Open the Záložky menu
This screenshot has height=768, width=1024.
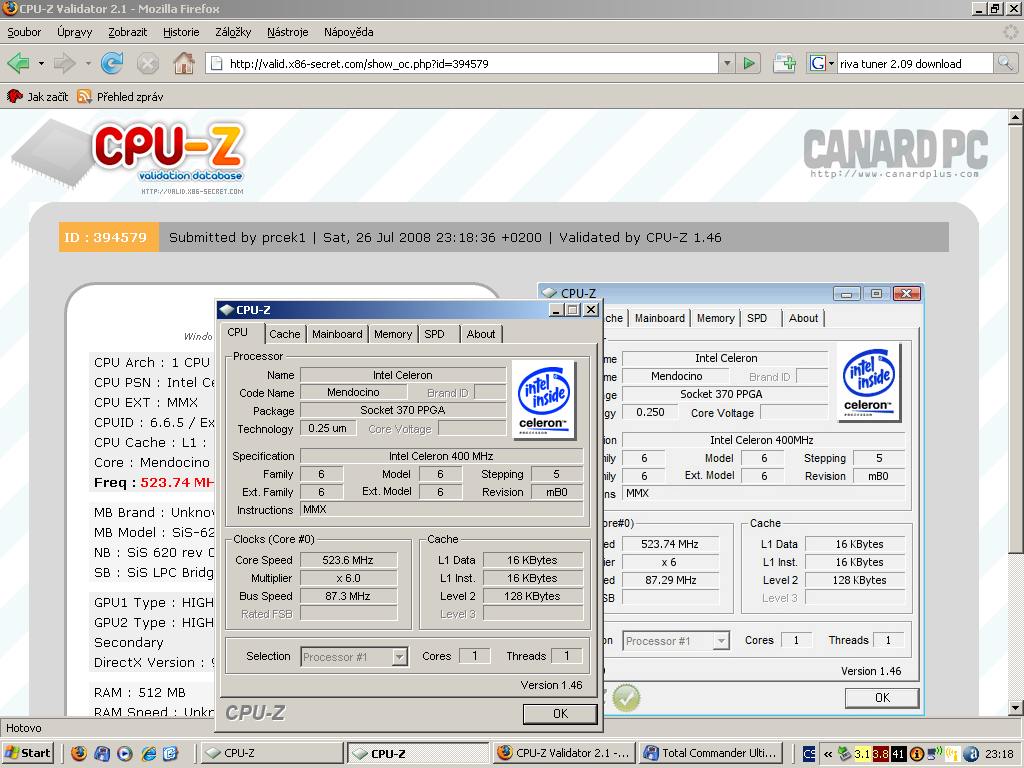[x=233, y=32]
